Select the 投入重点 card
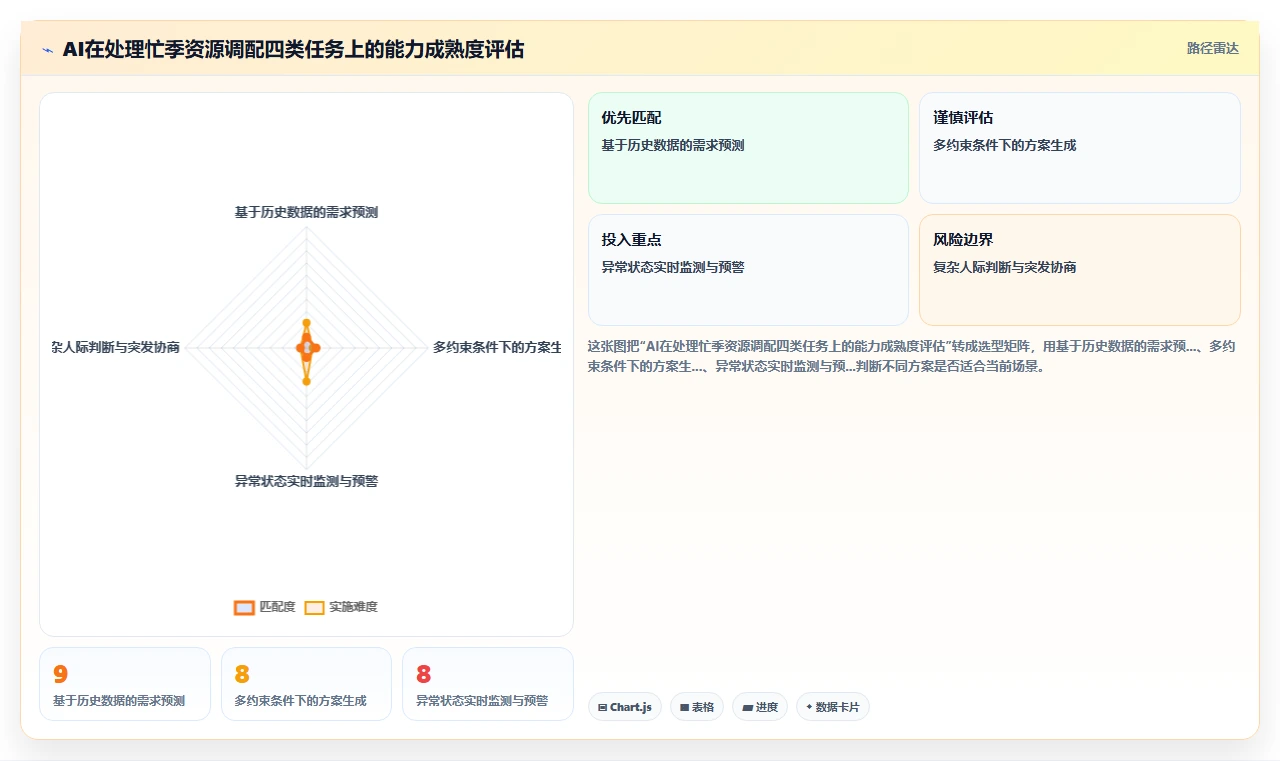The width and height of the screenshot is (1280, 761). tap(748, 270)
